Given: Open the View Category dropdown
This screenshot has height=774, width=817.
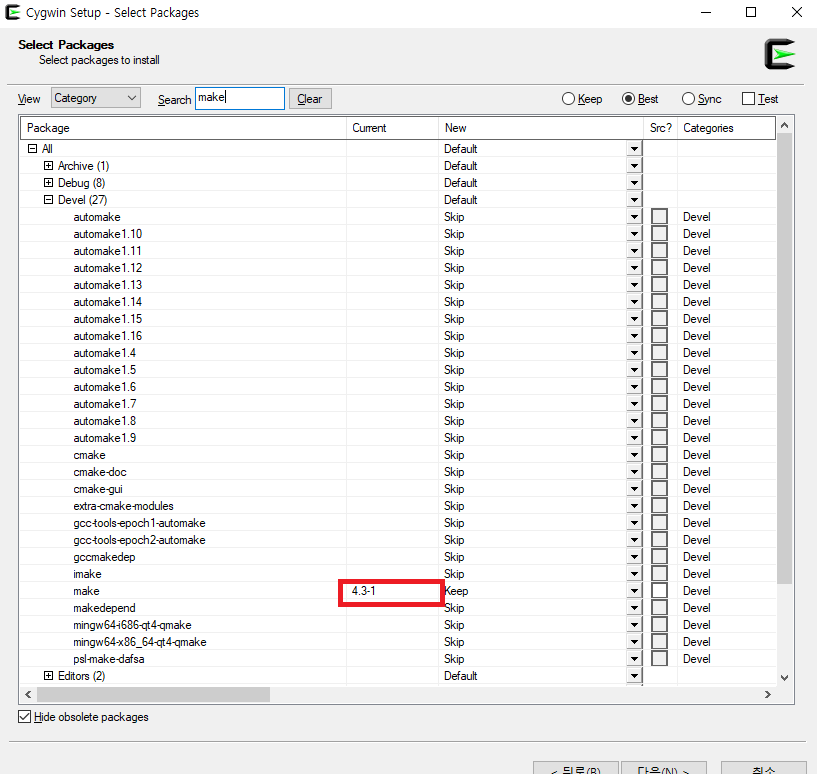Looking at the screenshot, I should (x=96, y=98).
